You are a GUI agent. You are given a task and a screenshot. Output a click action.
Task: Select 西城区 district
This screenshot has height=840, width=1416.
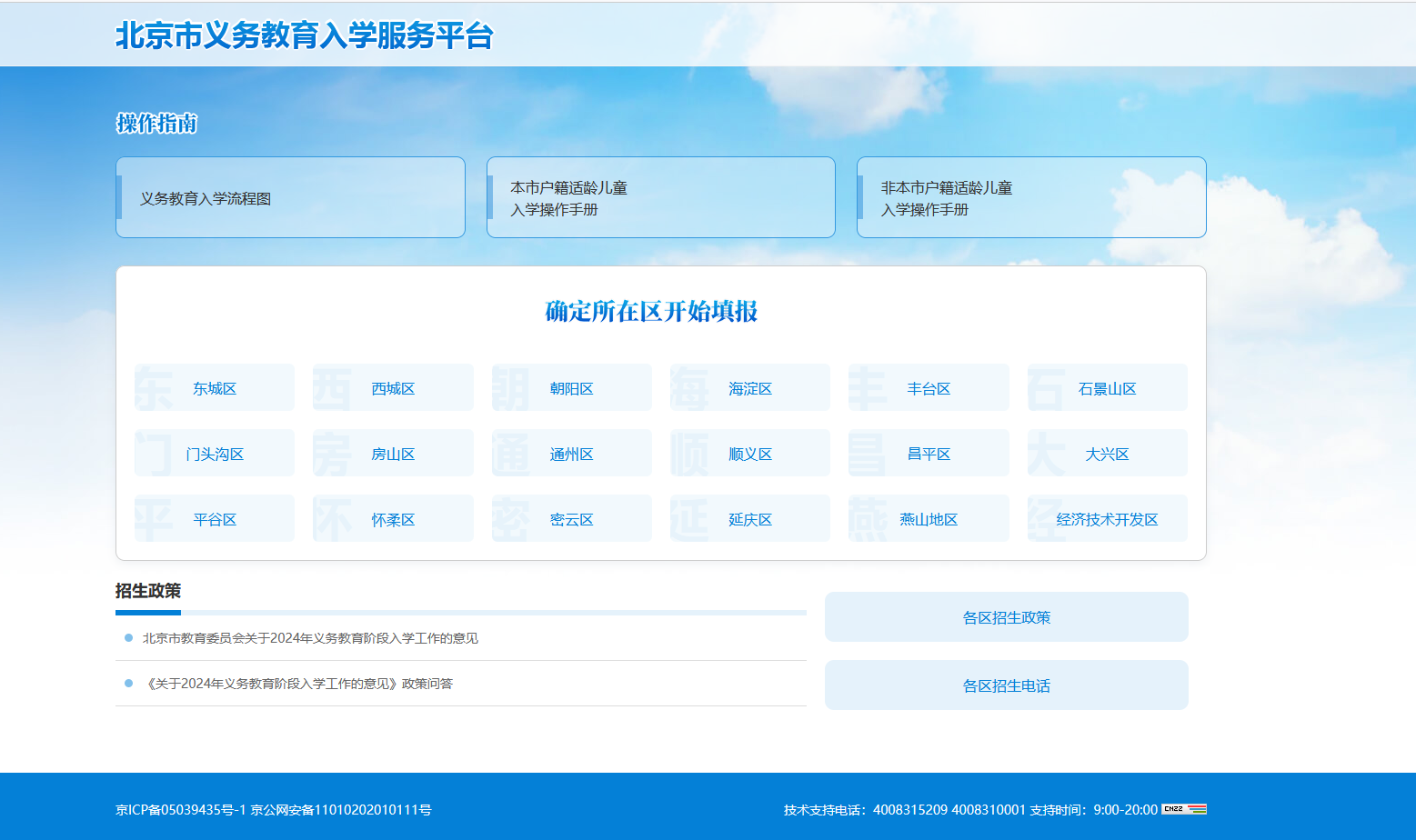(393, 388)
